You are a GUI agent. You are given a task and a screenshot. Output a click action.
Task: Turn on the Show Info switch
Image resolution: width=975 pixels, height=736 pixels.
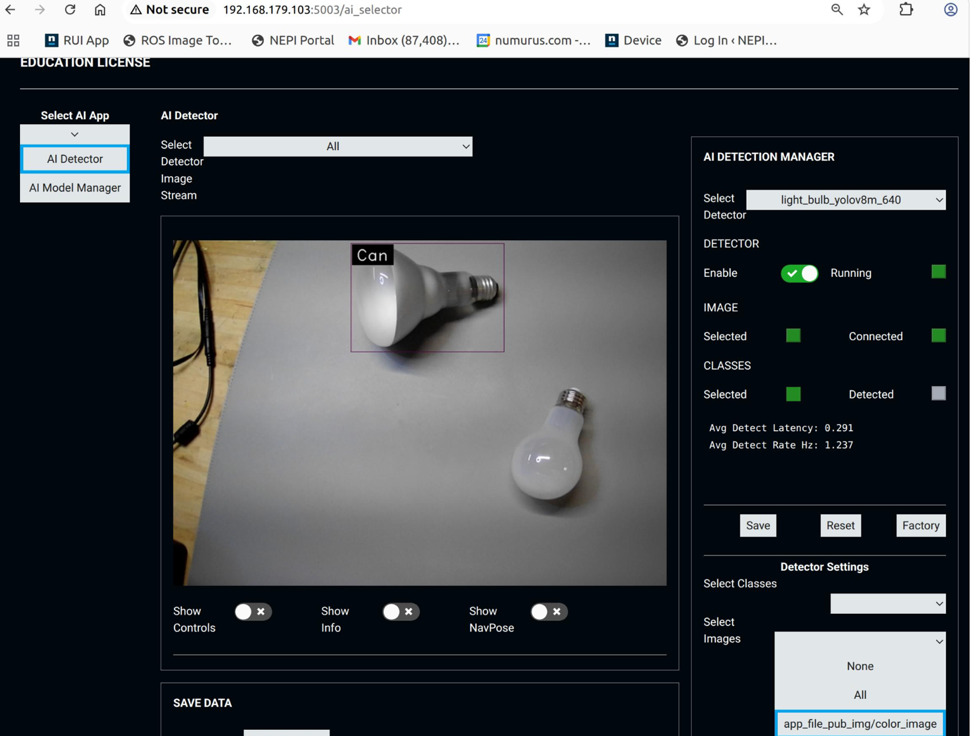tap(400, 612)
